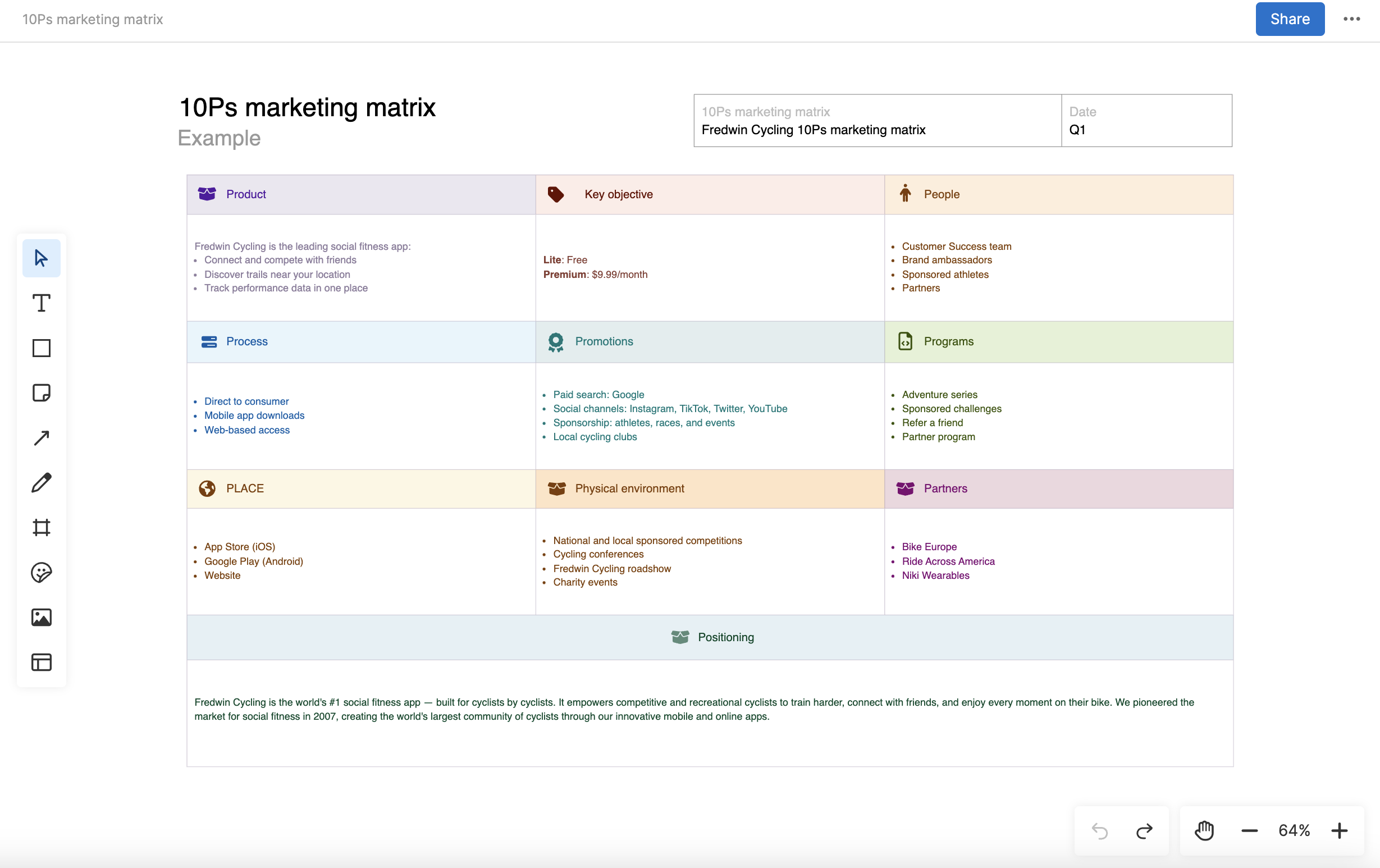Click the 64% zoom level
The height and width of the screenshot is (868, 1380).
coord(1294,830)
